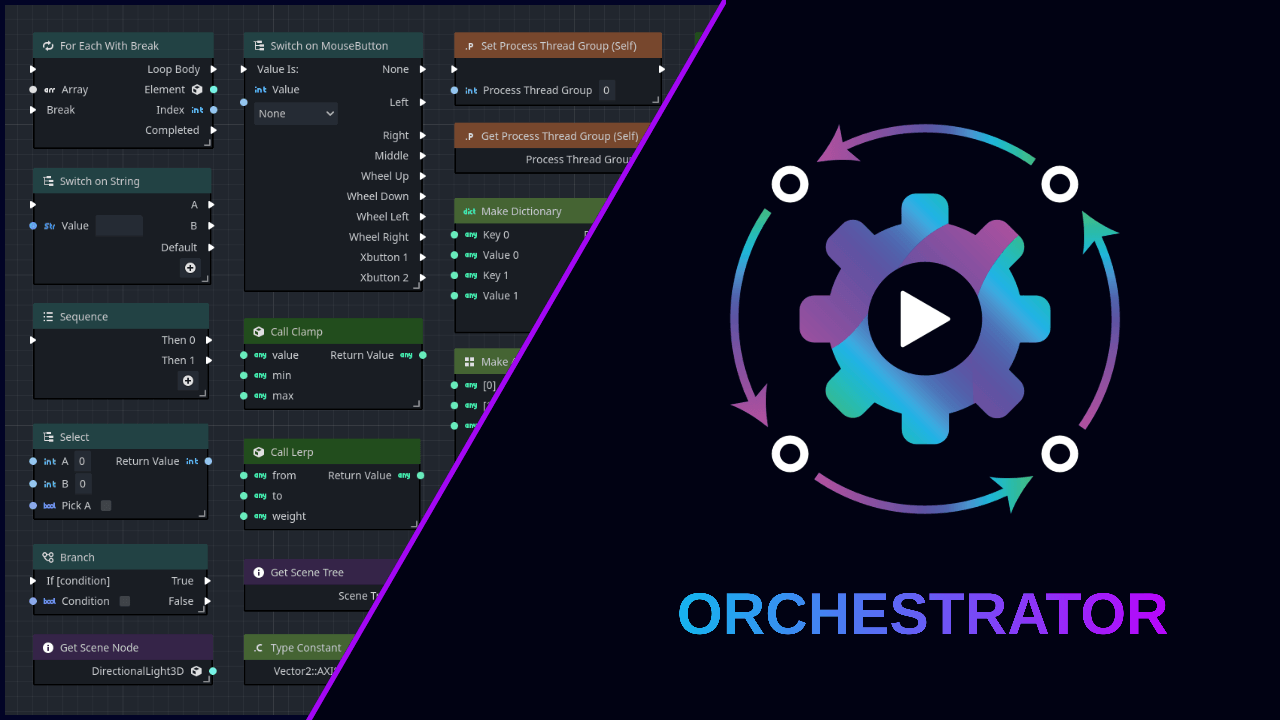The height and width of the screenshot is (720, 1280).
Task: Click the Value 1 label in Make Dictionary
Action: point(501,296)
